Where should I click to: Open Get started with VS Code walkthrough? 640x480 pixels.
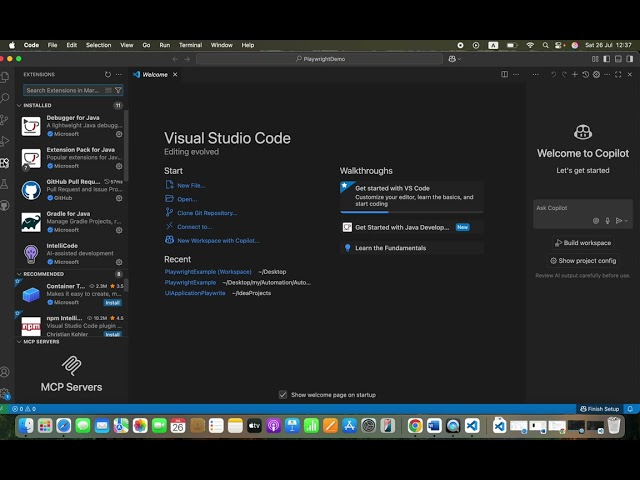click(411, 196)
